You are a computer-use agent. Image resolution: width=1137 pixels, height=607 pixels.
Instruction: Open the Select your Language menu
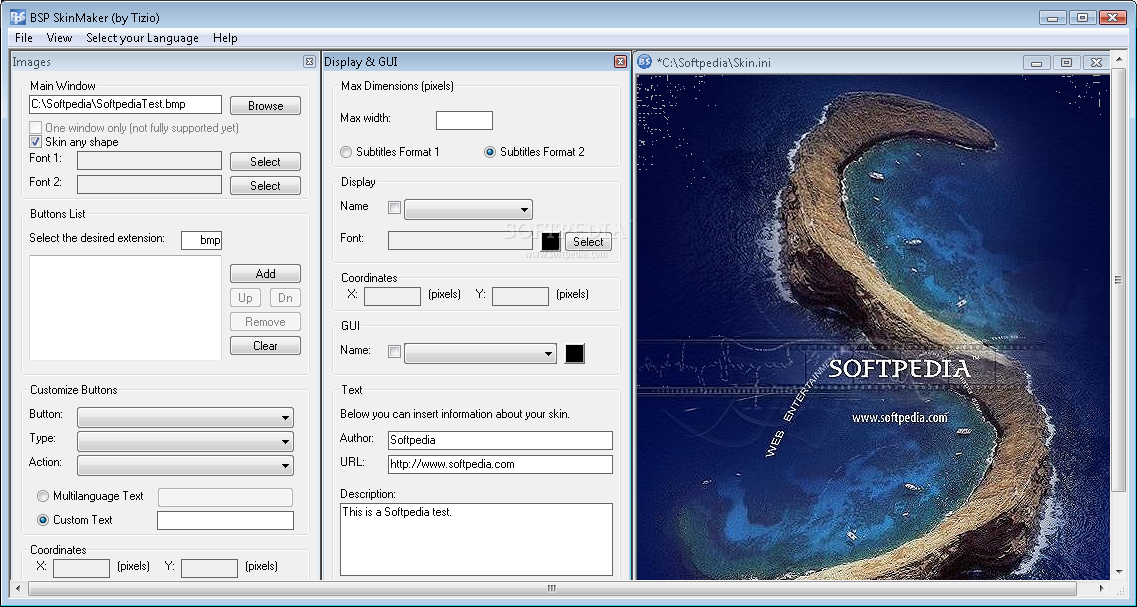coord(142,38)
